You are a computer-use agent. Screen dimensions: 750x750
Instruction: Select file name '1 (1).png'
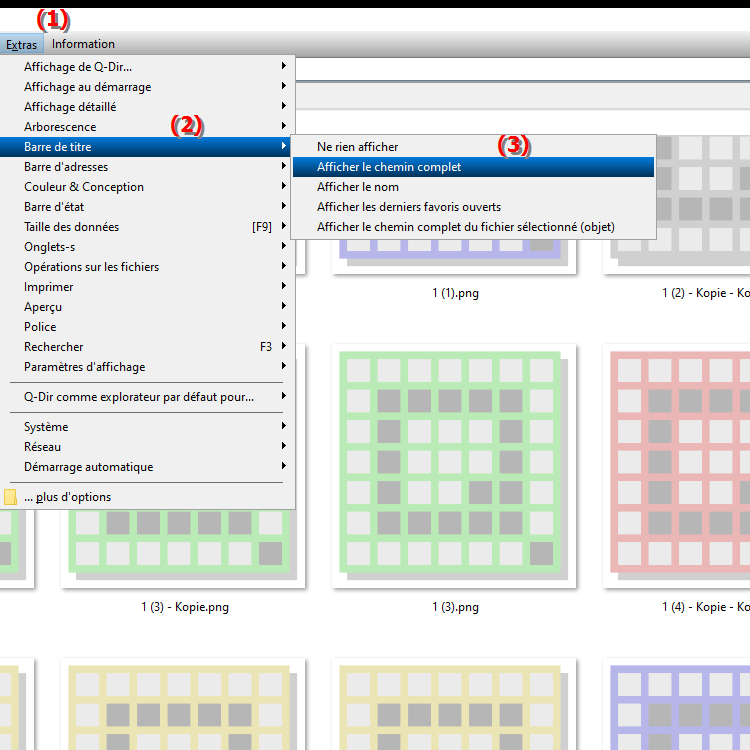(x=455, y=293)
